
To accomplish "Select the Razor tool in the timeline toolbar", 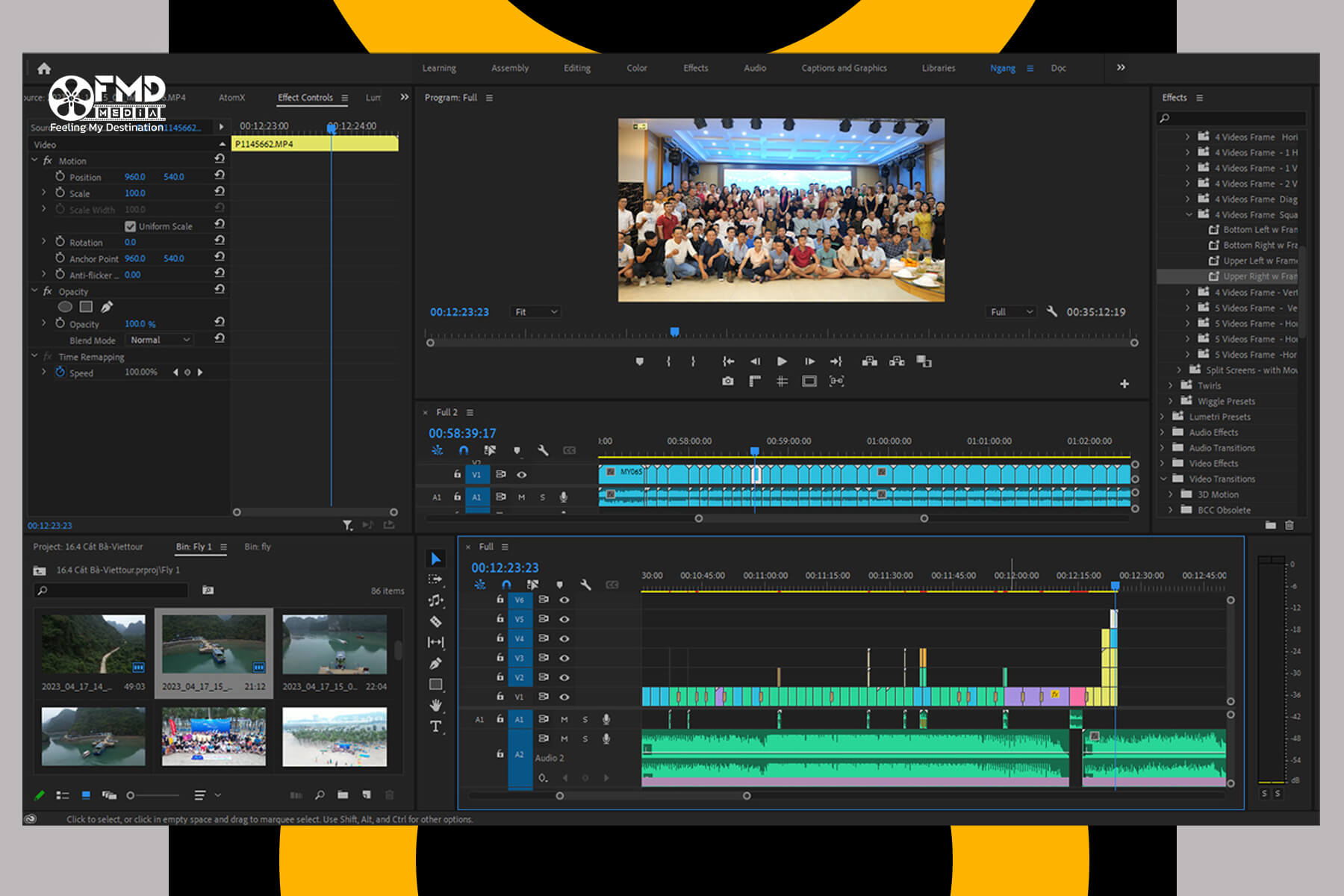I will [x=435, y=622].
